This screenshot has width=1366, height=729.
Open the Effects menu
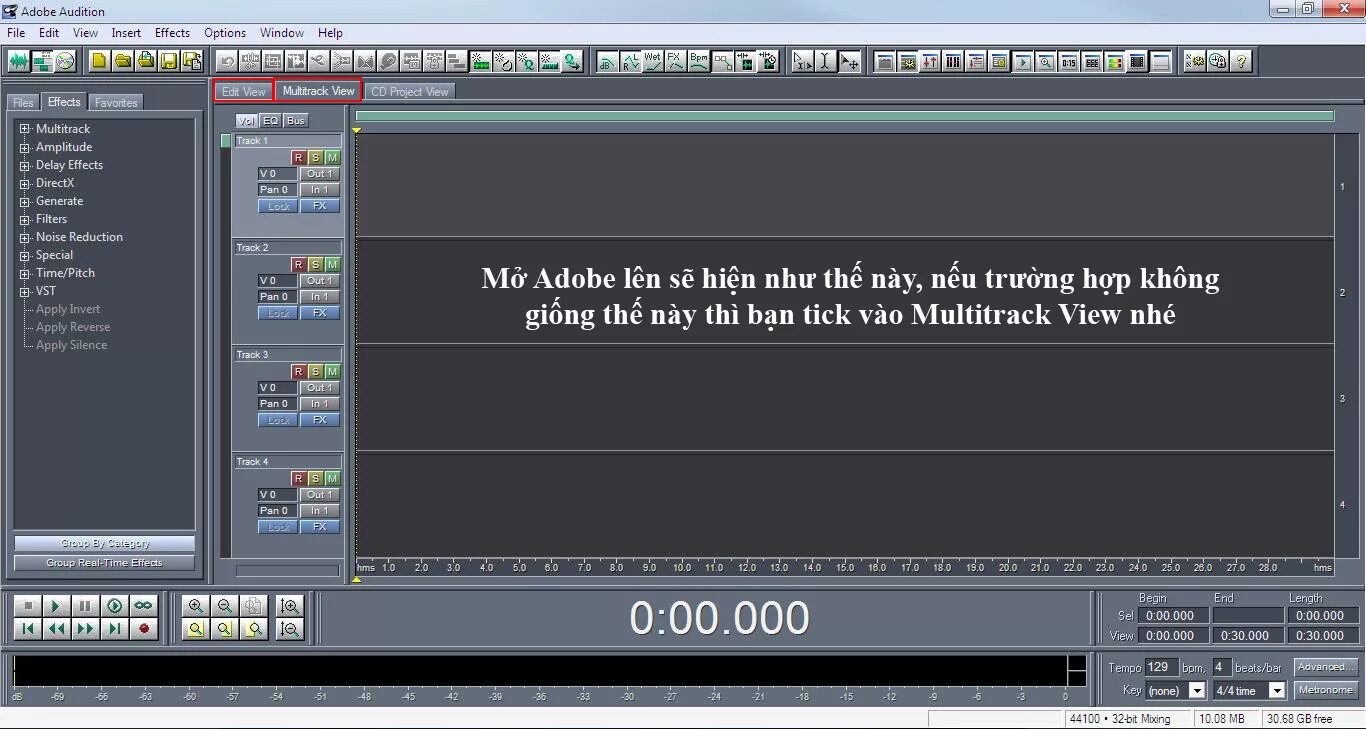pos(172,33)
